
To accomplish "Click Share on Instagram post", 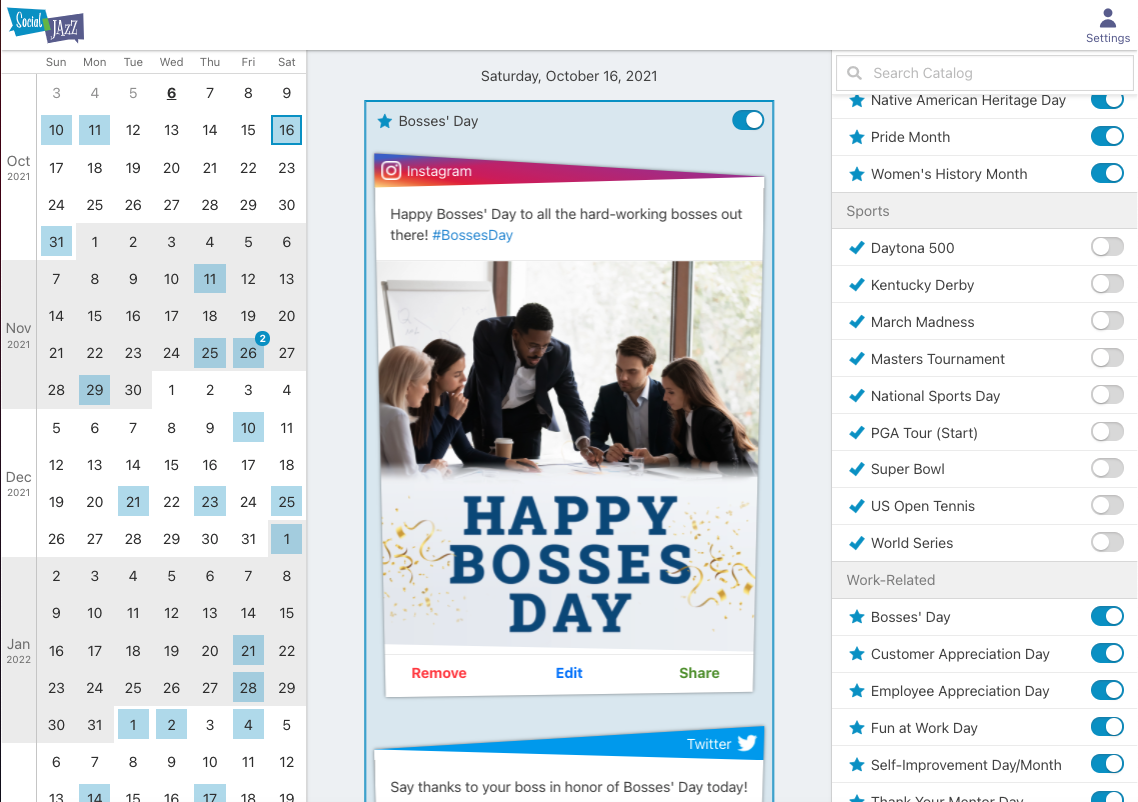I will pyautogui.click(x=699, y=674).
